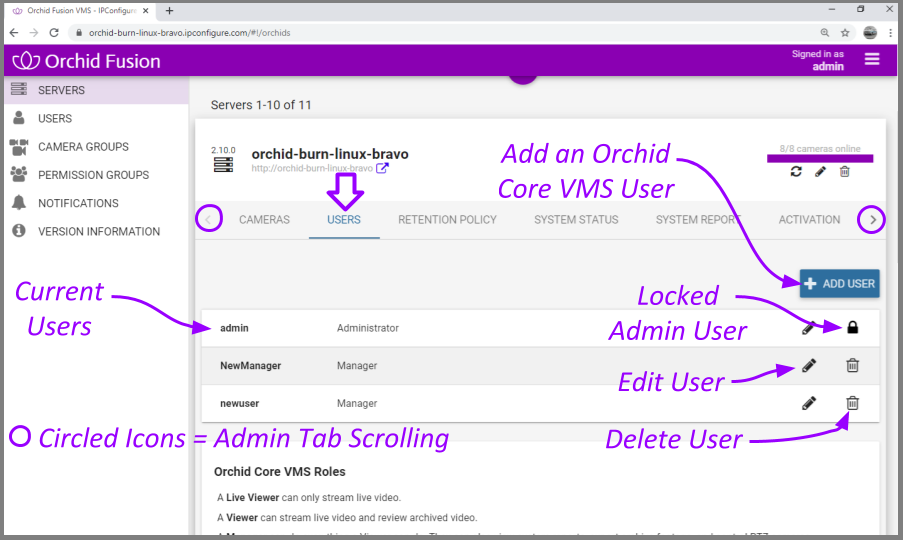Click the Camera Groups camera icon
The image size is (903, 540).
[x=19, y=147]
